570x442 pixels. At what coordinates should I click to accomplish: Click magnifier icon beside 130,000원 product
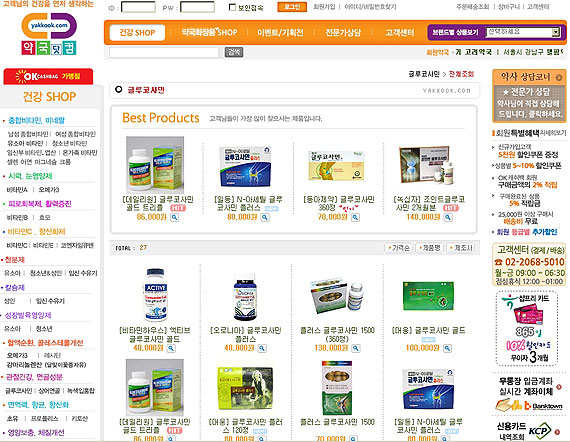pos(356,348)
